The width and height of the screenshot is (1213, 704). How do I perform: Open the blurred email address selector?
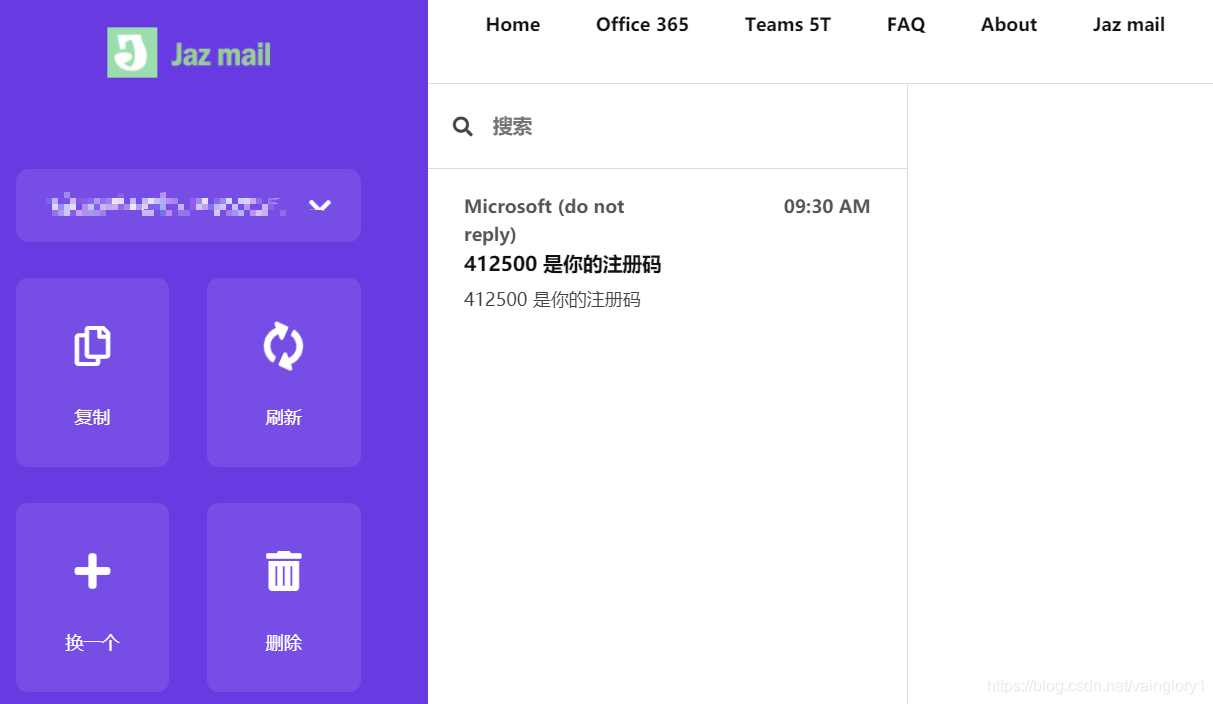188,205
